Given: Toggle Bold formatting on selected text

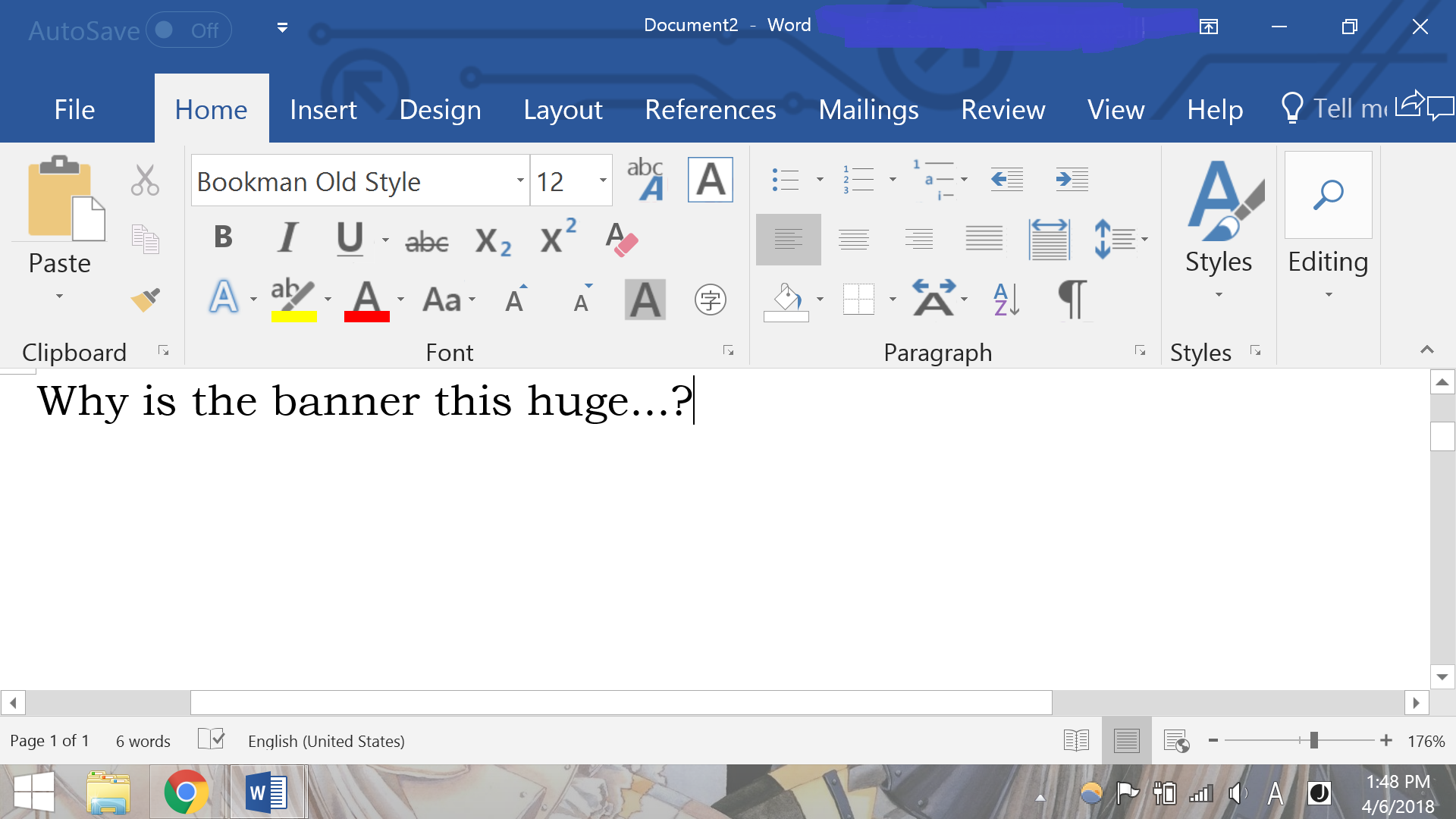Looking at the screenshot, I should pyautogui.click(x=224, y=239).
